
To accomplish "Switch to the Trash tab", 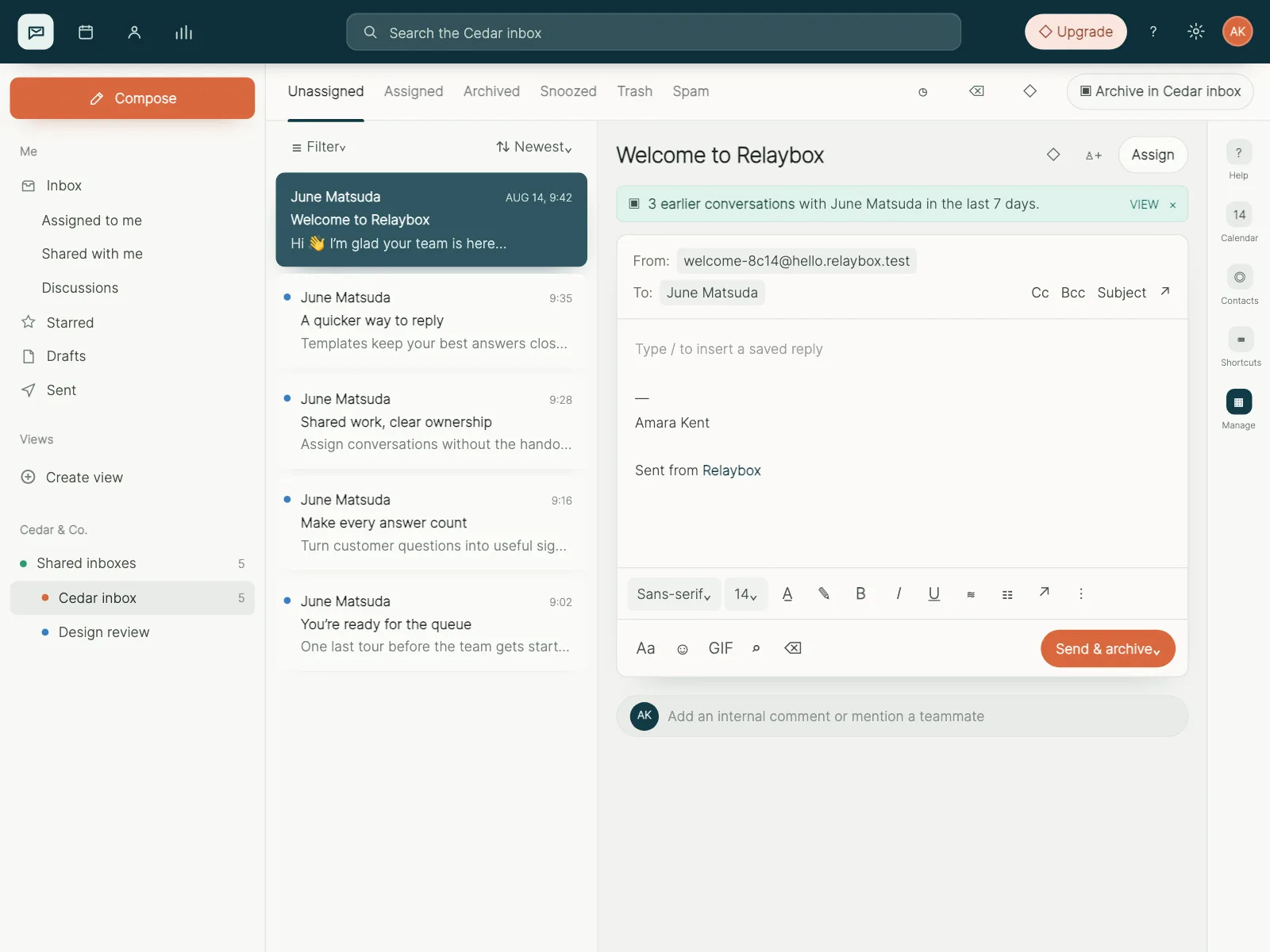I will coord(634,91).
